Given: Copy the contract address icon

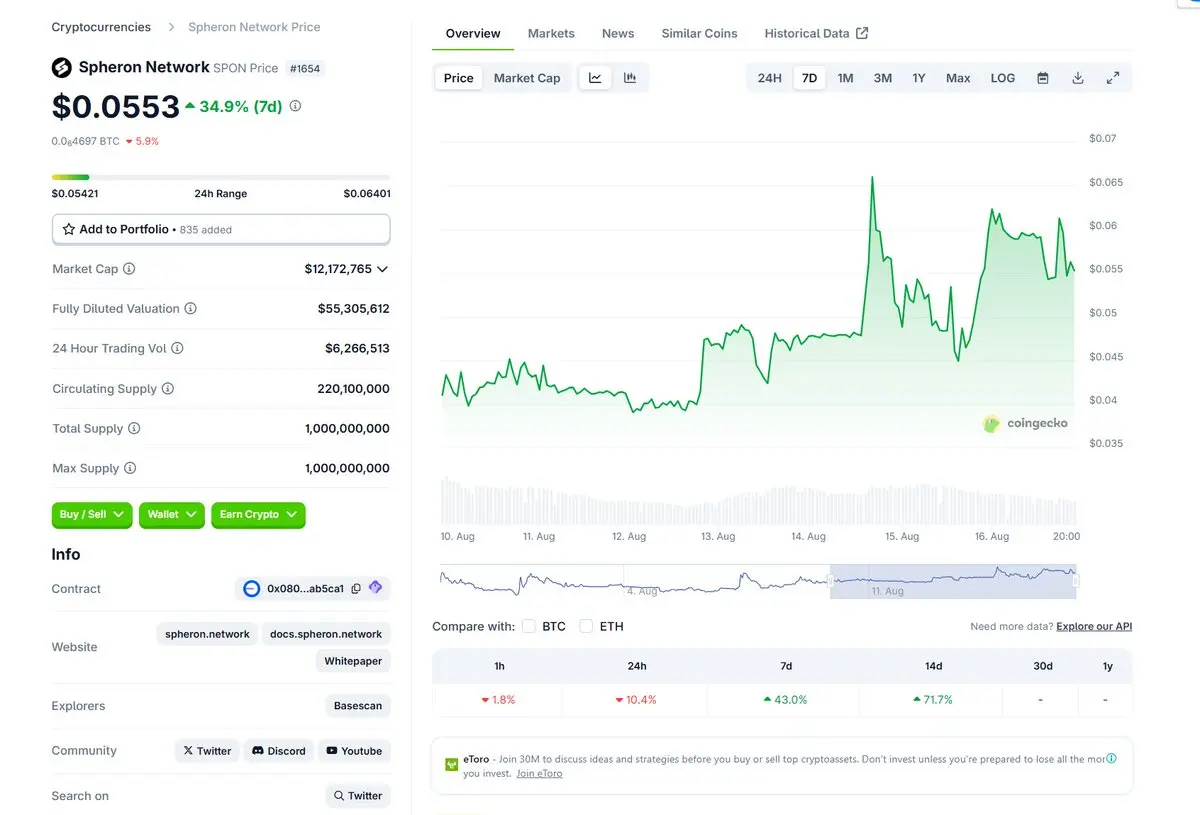Looking at the screenshot, I should coord(356,589).
